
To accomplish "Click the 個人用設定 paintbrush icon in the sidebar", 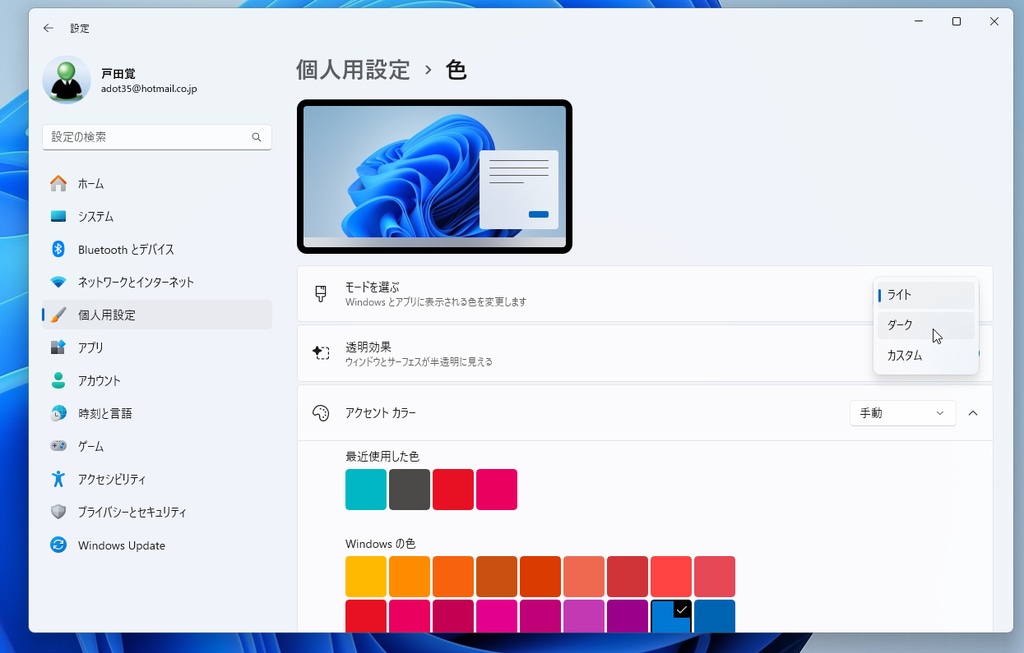I will [x=58, y=315].
